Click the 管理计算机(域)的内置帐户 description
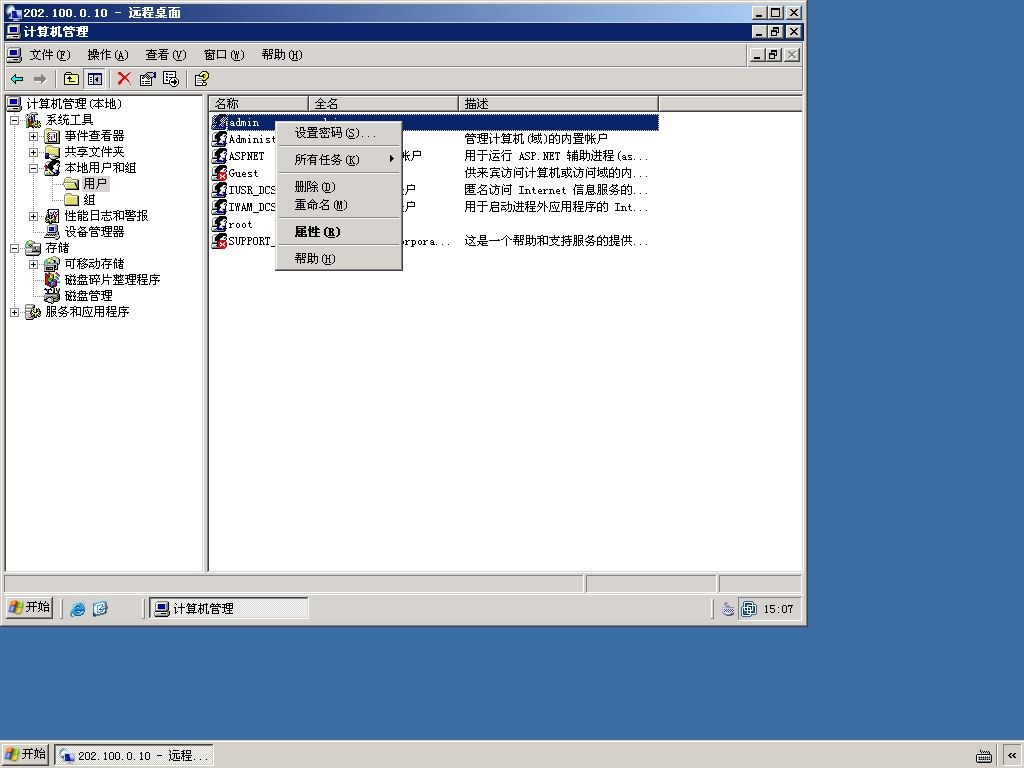The image size is (1024, 768). 536,139
